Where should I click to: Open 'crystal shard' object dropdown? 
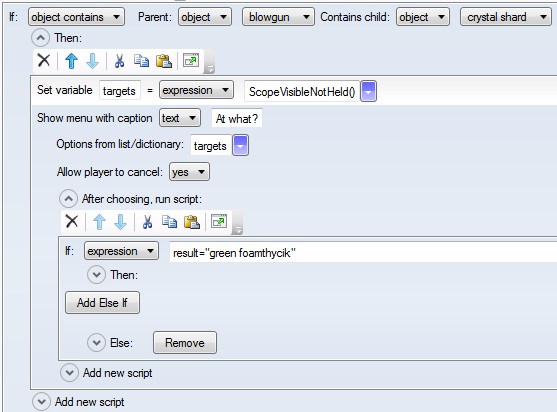coord(507,17)
